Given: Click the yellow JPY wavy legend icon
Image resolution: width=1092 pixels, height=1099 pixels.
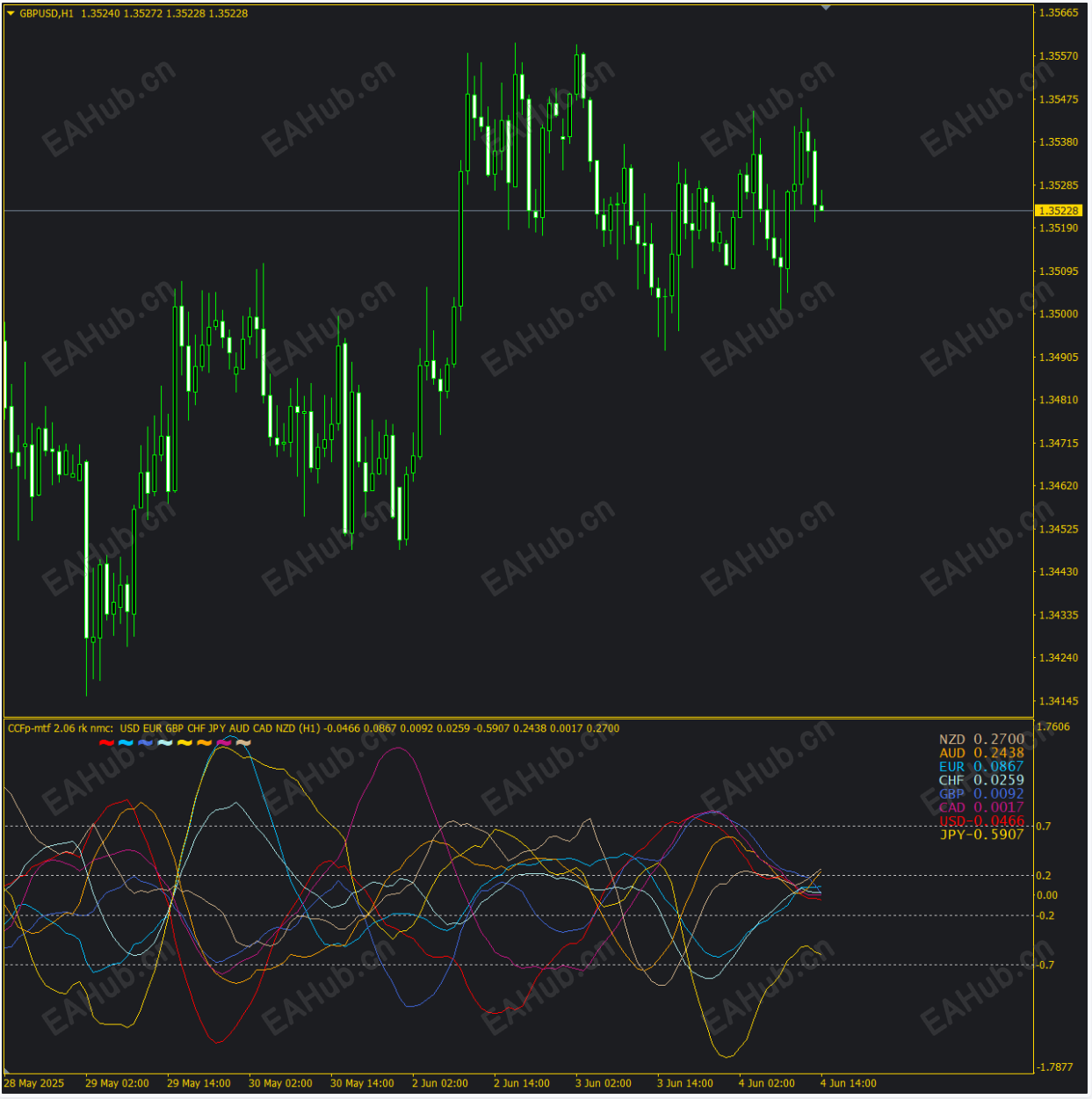Looking at the screenshot, I should [x=184, y=743].
